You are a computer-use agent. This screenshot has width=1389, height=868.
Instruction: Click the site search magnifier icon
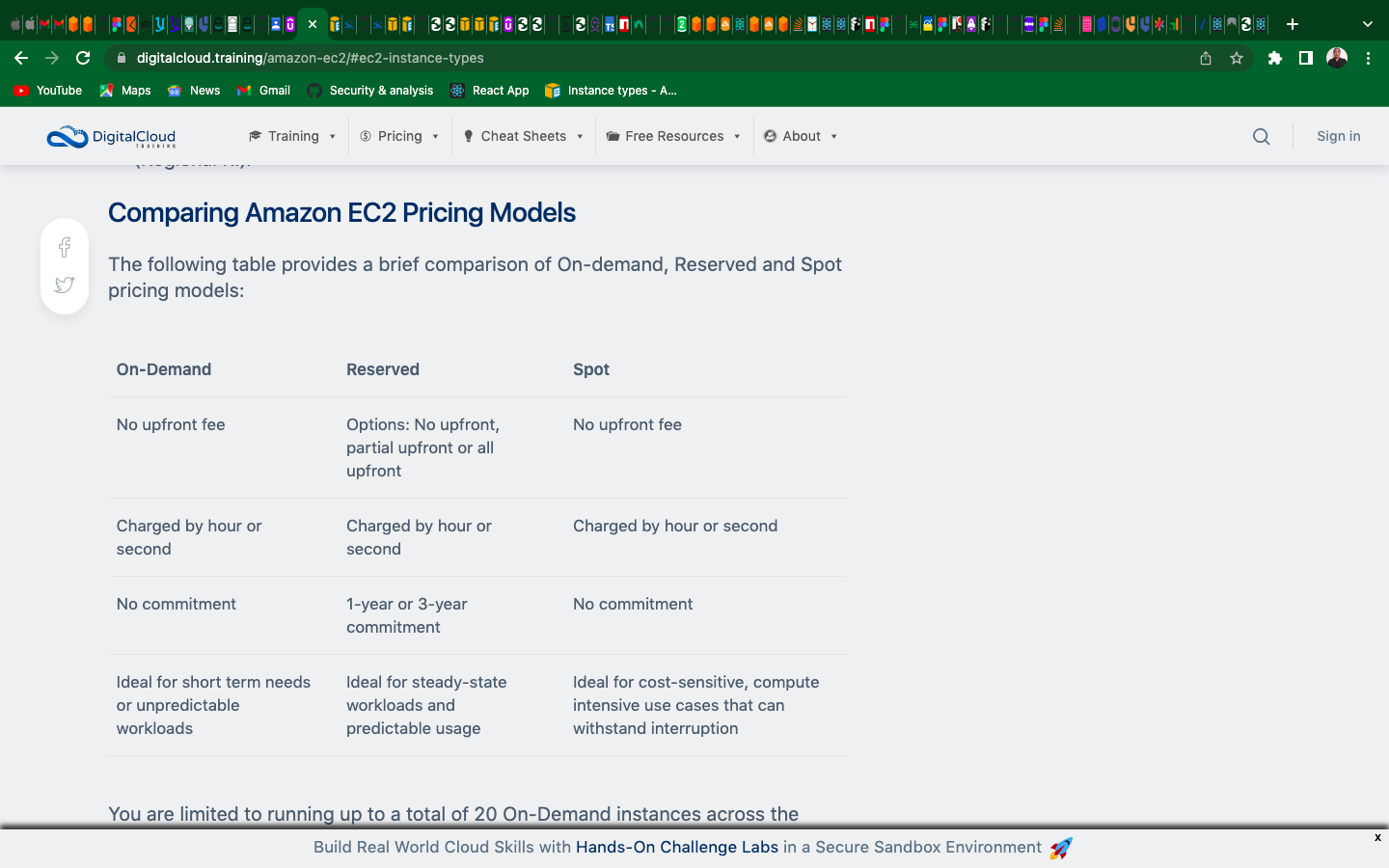1261,136
